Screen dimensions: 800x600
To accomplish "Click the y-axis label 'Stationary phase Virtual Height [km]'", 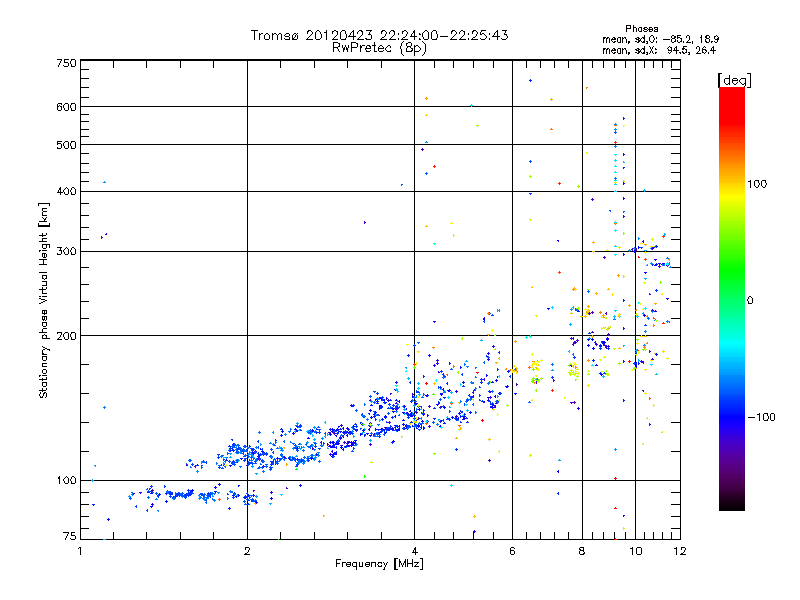I will coord(43,300).
